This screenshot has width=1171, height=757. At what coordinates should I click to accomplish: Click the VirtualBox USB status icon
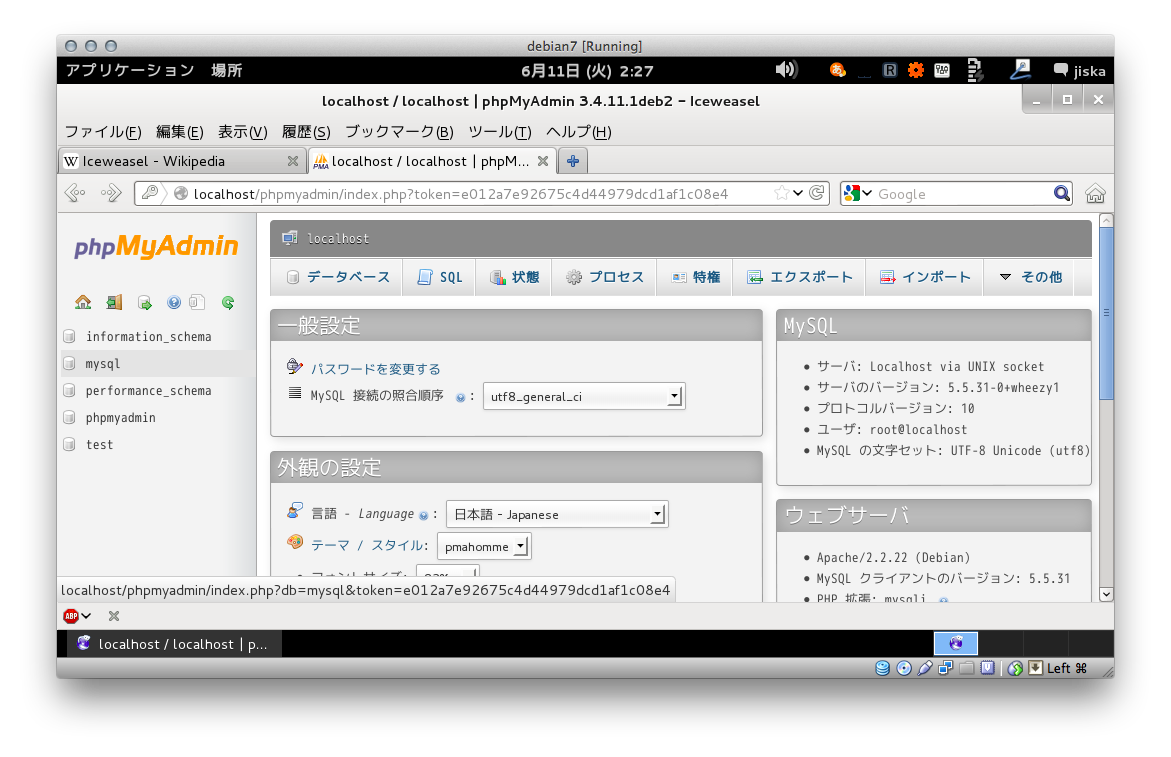[x=925, y=668]
